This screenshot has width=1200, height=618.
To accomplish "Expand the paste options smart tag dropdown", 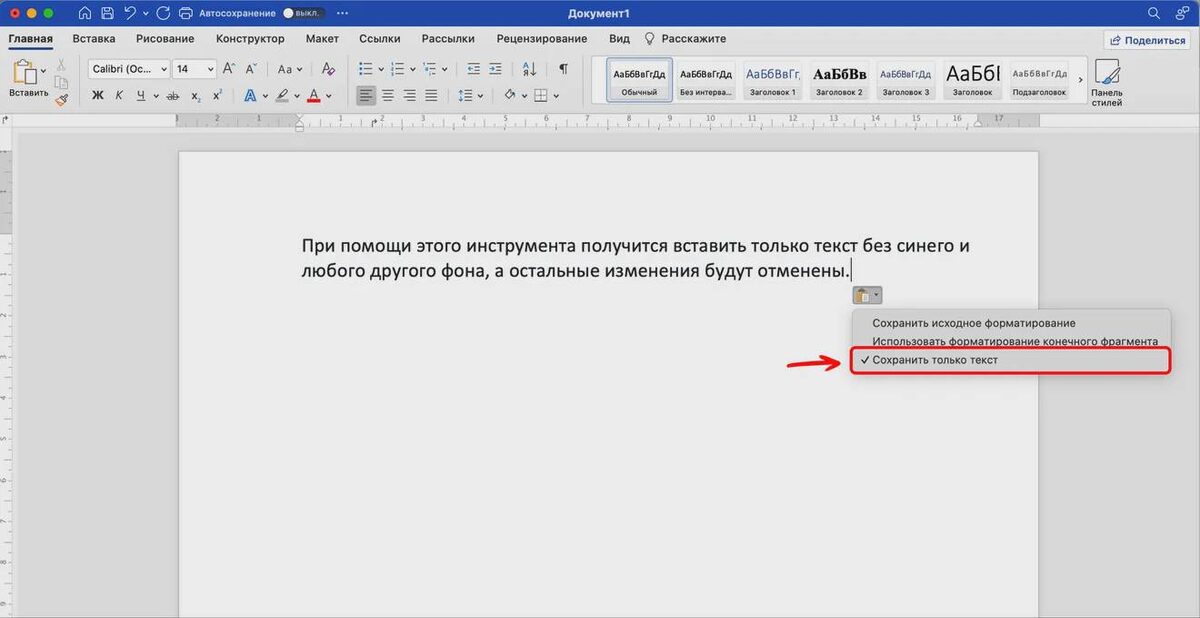I will [x=877, y=294].
